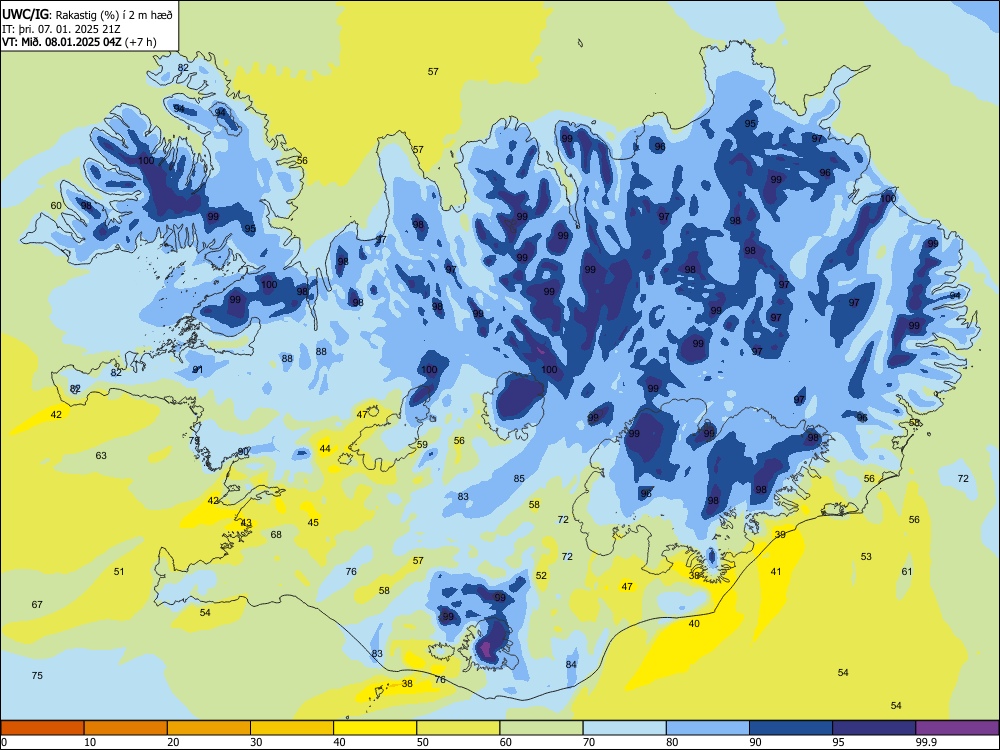Click the map value '44'
Viewport: 1000px width, 750px height.
click(325, 449)
